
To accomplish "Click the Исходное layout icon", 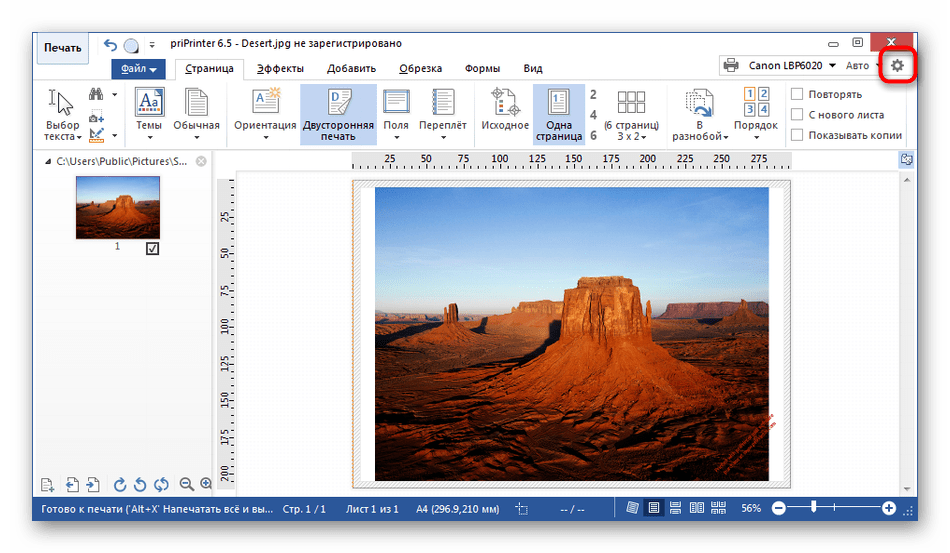I will 505,103.
